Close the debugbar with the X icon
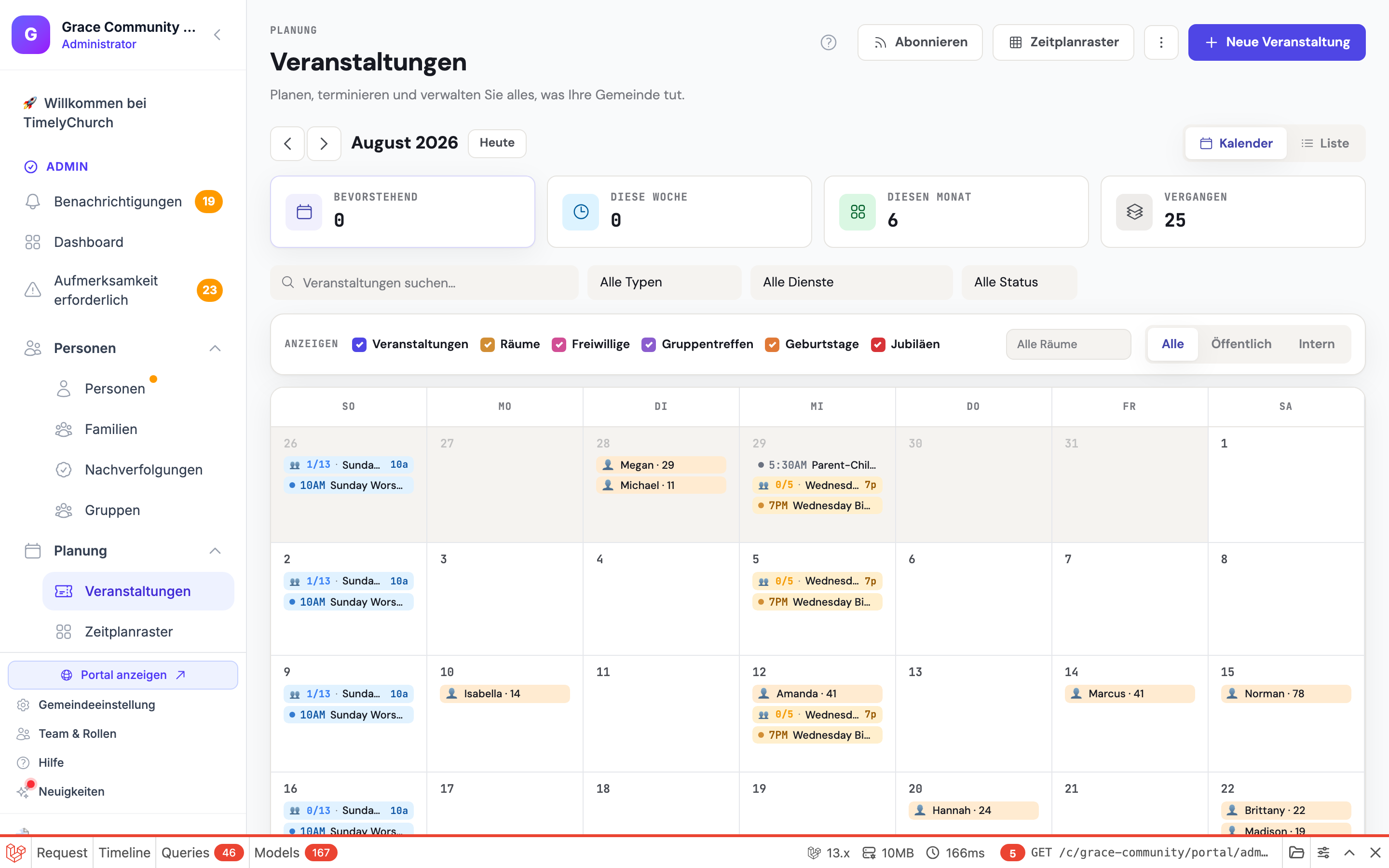Screen dimensions: 1389x868 click(1375, 853)
